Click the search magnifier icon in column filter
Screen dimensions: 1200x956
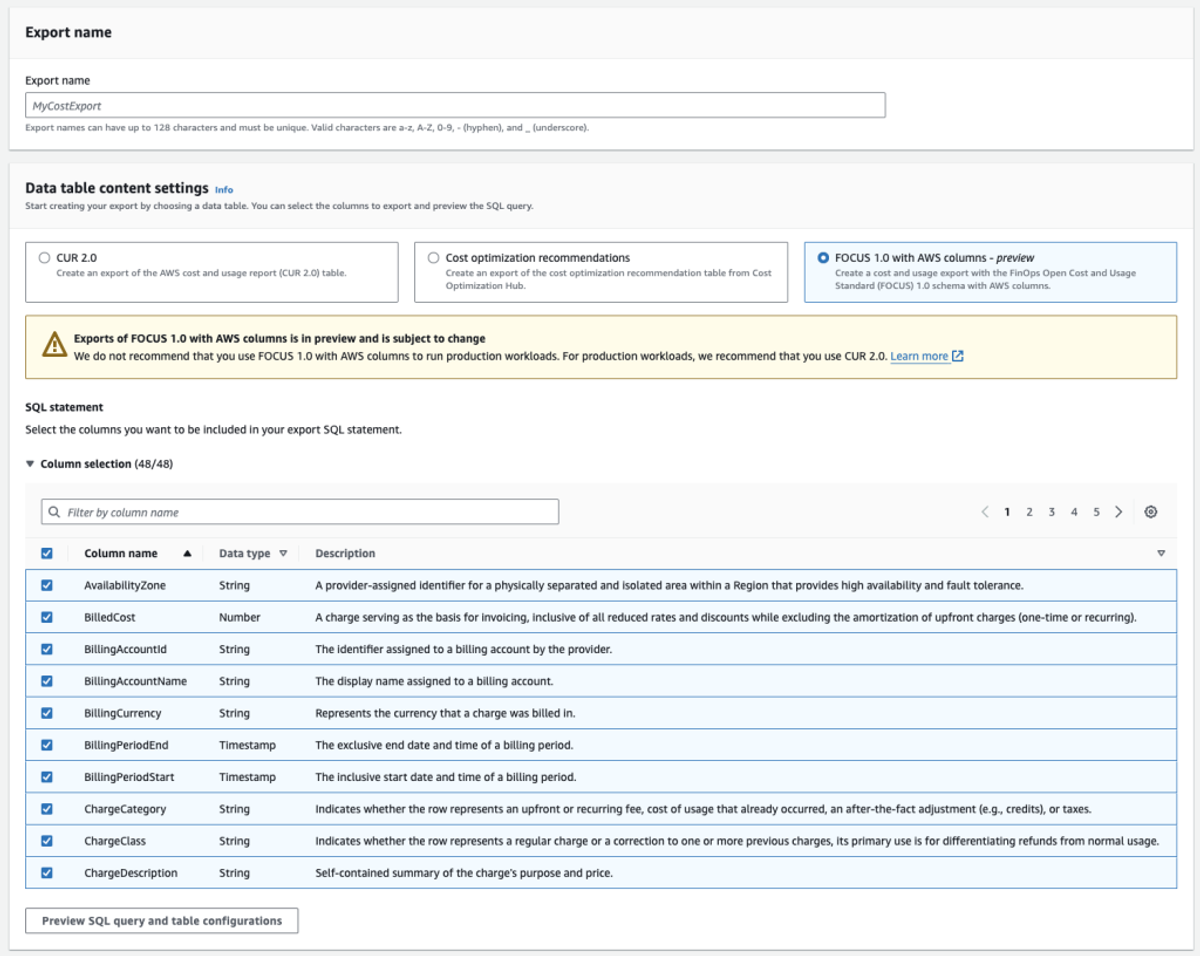[x=53, y=512]
